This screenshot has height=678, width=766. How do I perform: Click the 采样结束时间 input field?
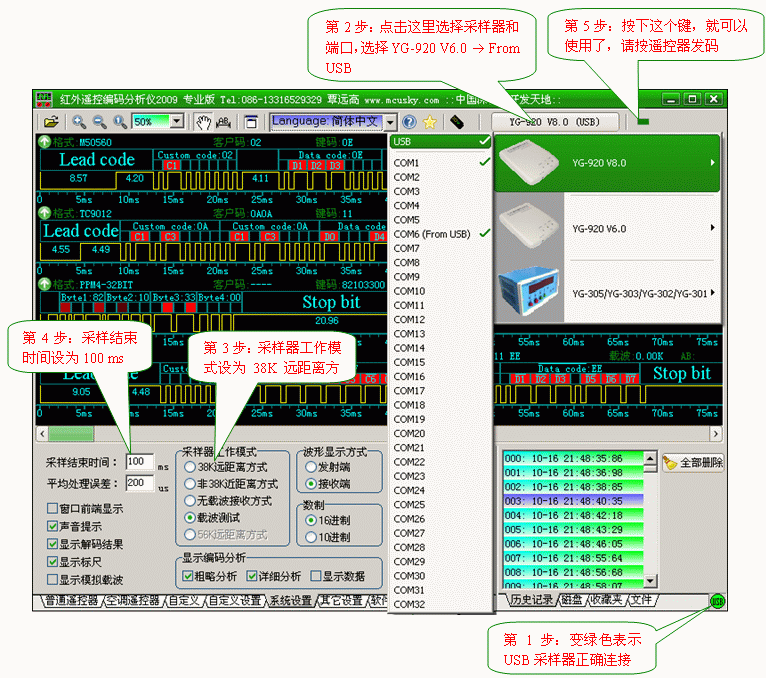pyautogui.click(x=138, y=462)
